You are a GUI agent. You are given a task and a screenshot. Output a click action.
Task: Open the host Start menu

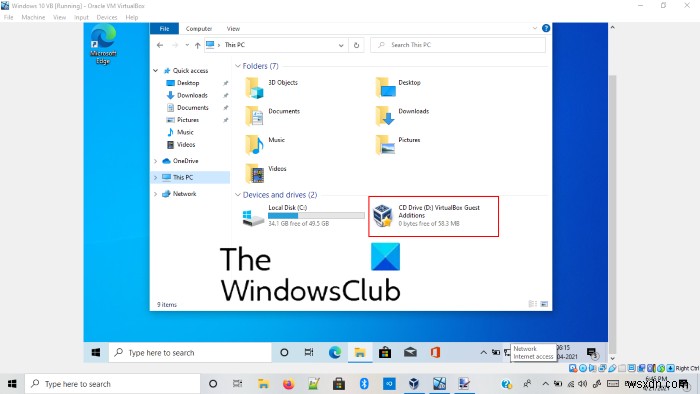click(12, 384)
